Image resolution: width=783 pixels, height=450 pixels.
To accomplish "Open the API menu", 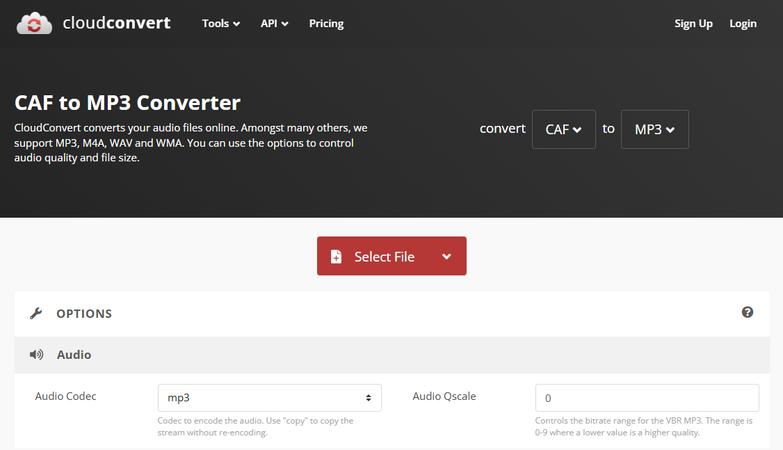I will 274,23.
